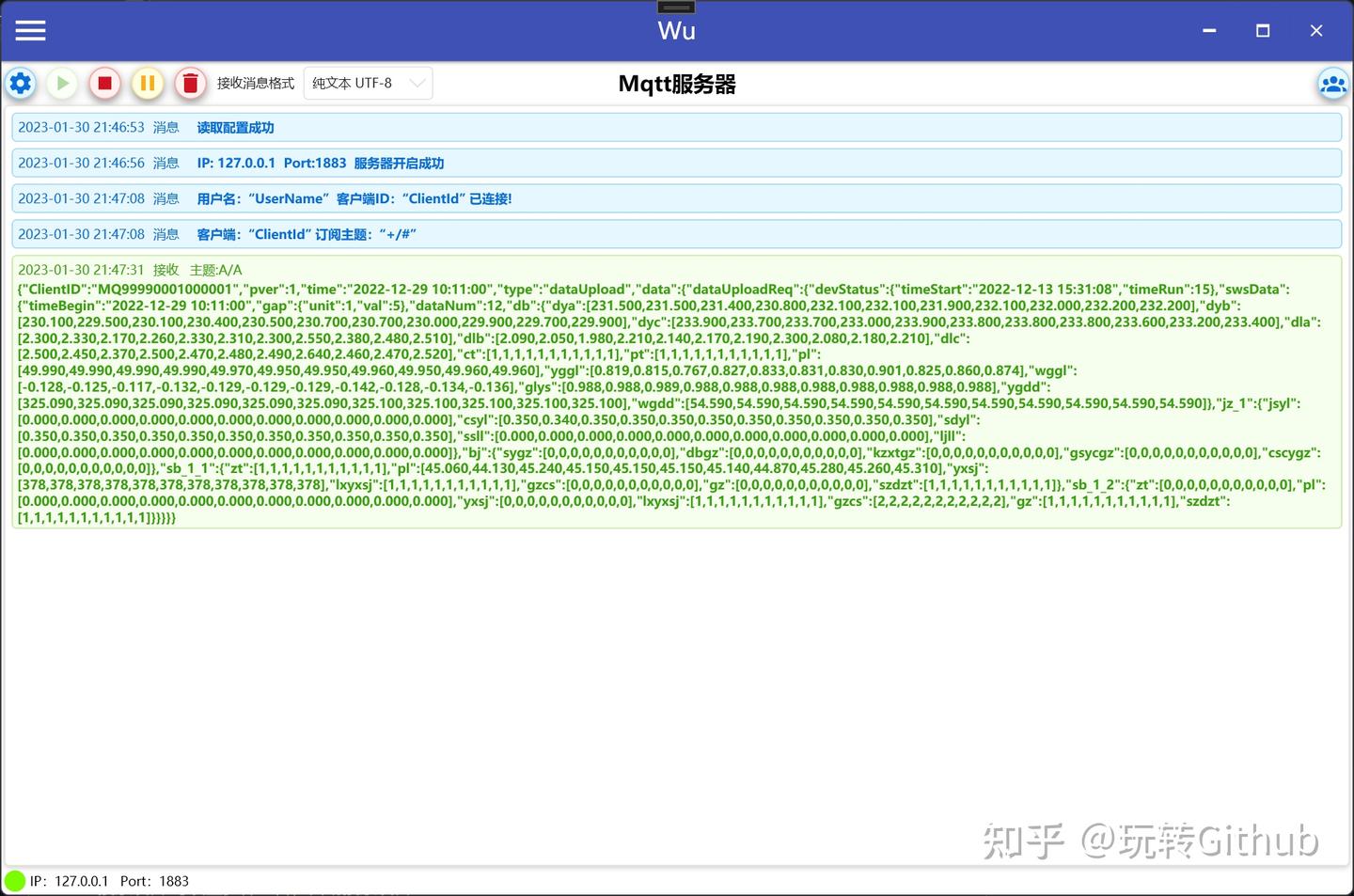The width and height of the screenshot is (1354, 896).
Task: Select the received A/A topic JSON panel
Action: point(675,393)
